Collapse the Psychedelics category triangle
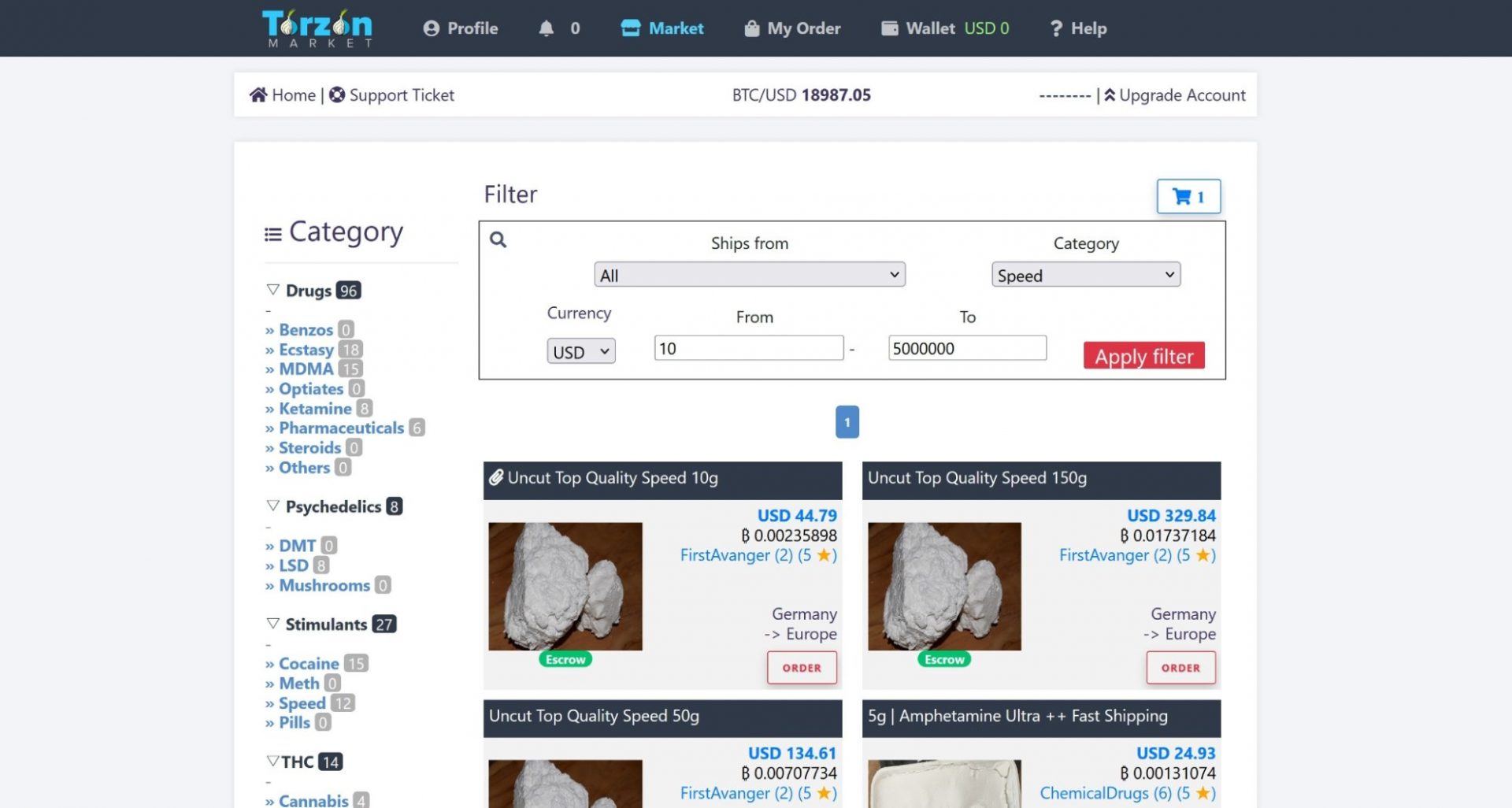Image resolution: width=1512 pixels, height=808 pixels. [x=273, y=506]
